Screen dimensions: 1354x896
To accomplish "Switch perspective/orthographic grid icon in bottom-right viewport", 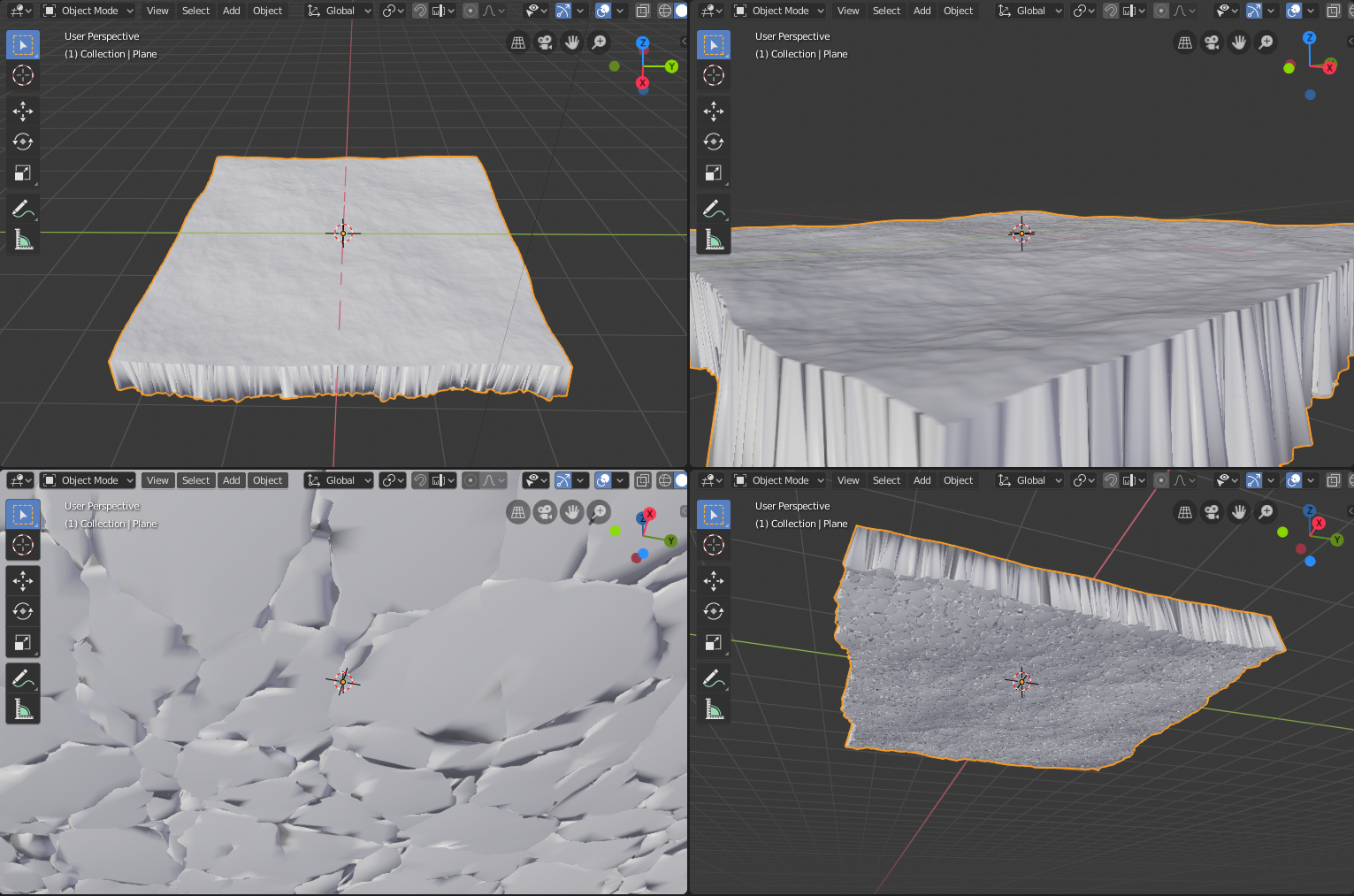I will (x=1185, y=512).
